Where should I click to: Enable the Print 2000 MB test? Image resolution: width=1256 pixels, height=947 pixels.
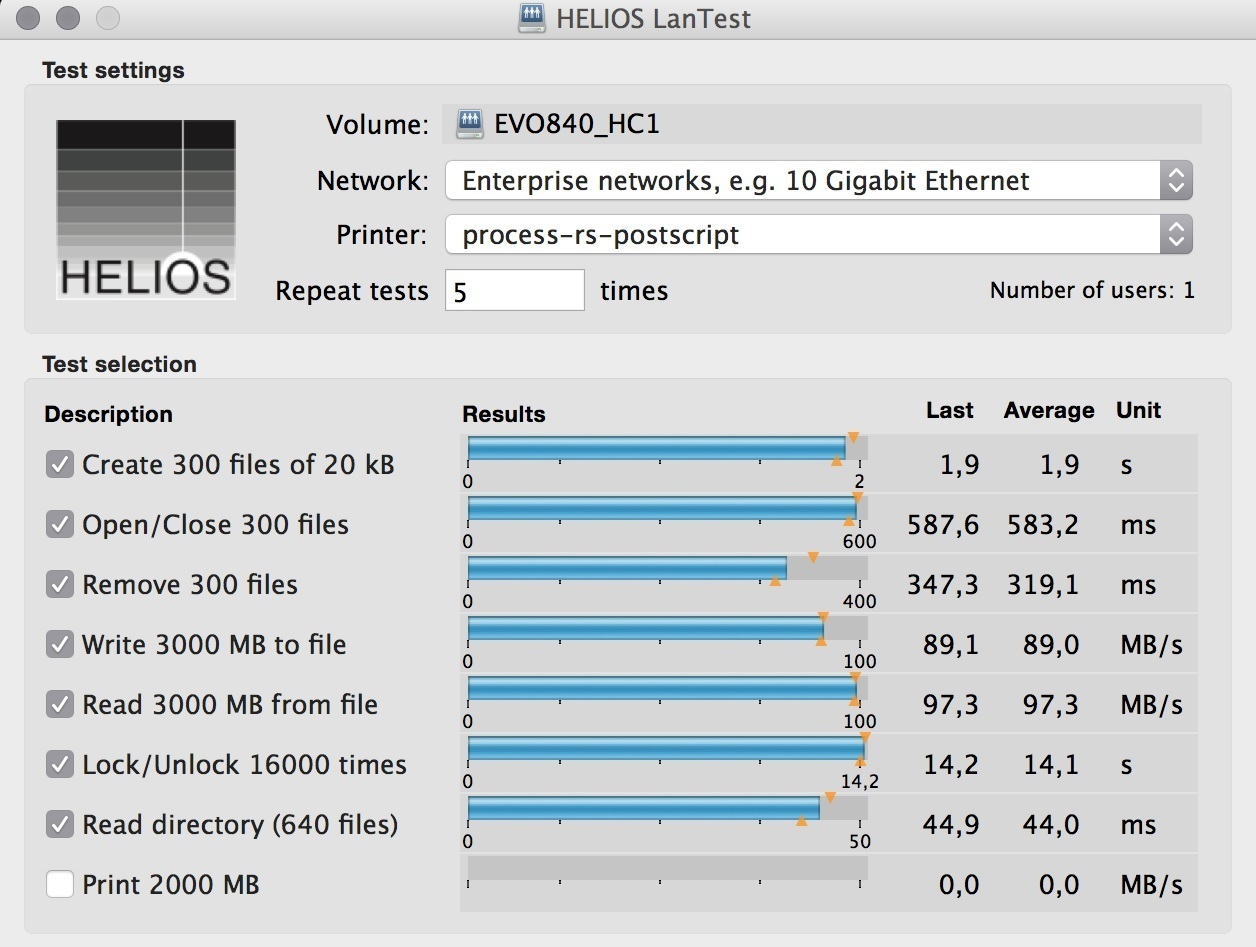point(60,884)
